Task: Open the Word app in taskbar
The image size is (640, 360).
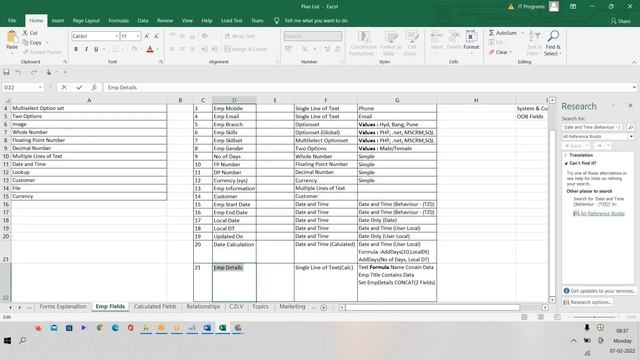Action: click(207, 328)
